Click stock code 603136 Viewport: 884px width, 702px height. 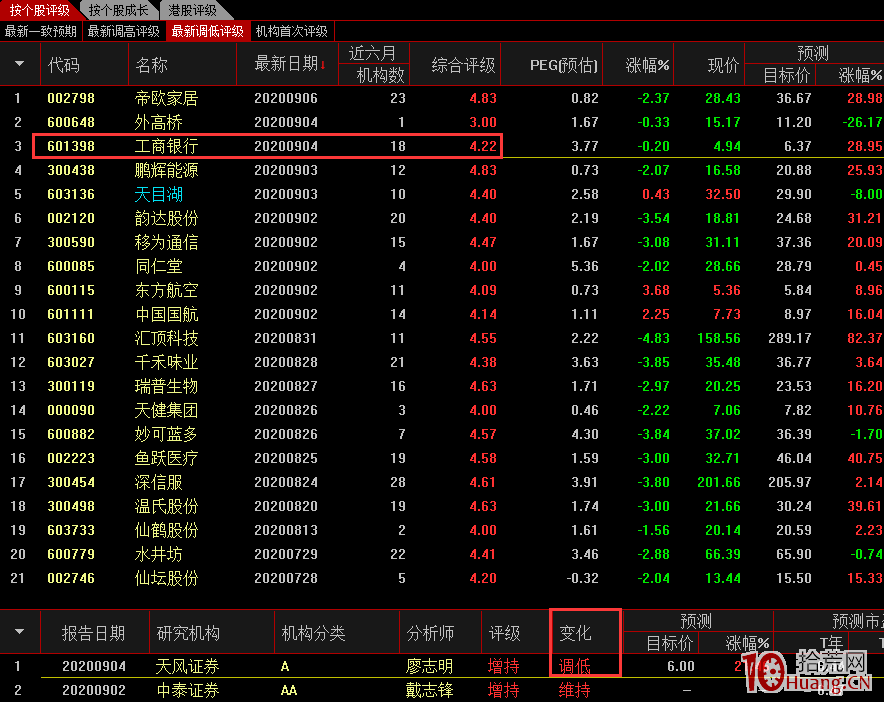tap(71, 194)
